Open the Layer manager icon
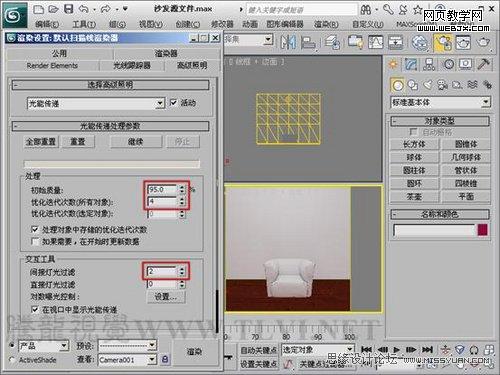The image size is (500, 375). click(x=332, y=42)
